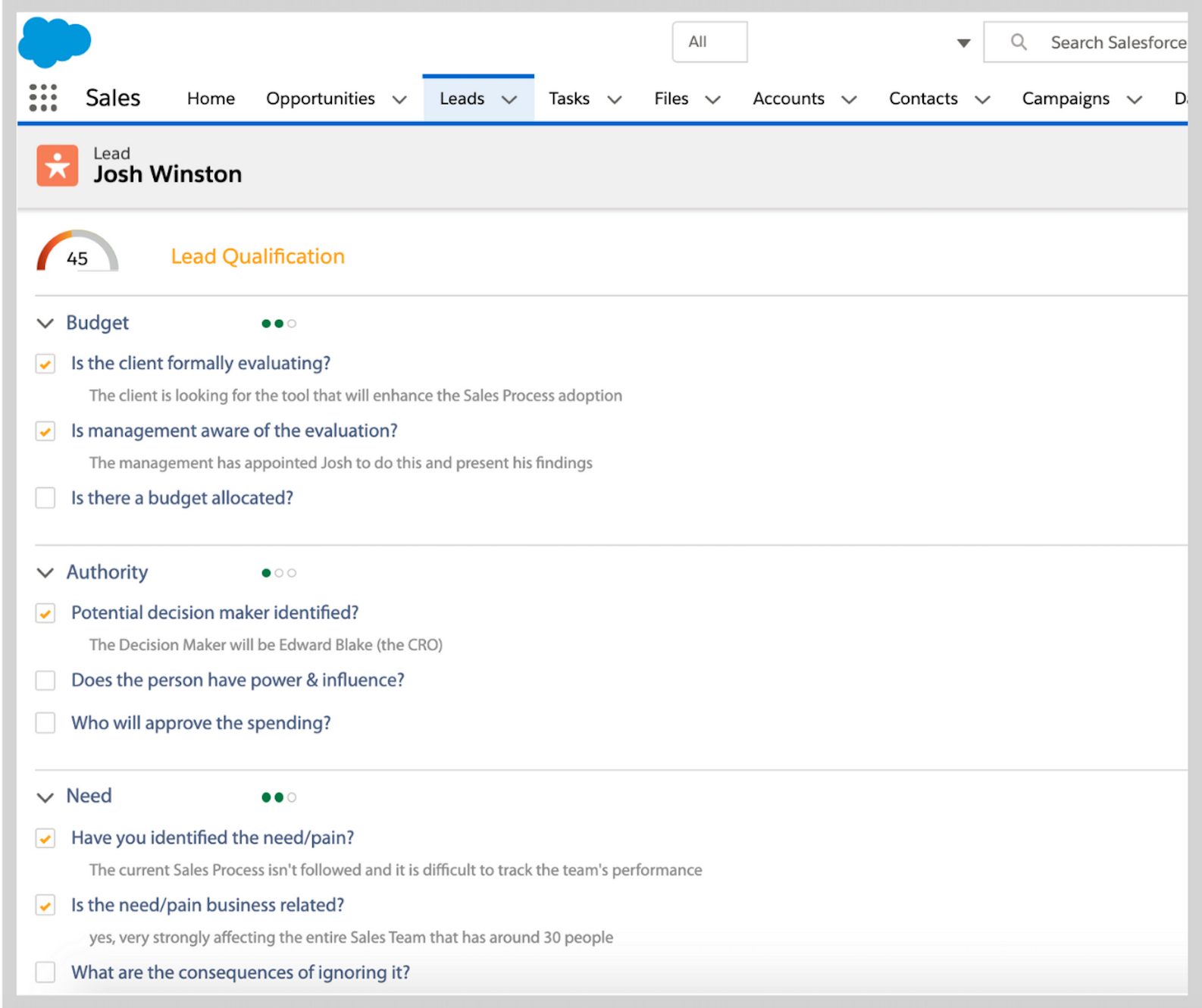Click the 'Is there a budget allocated?' question

(182, 498)
